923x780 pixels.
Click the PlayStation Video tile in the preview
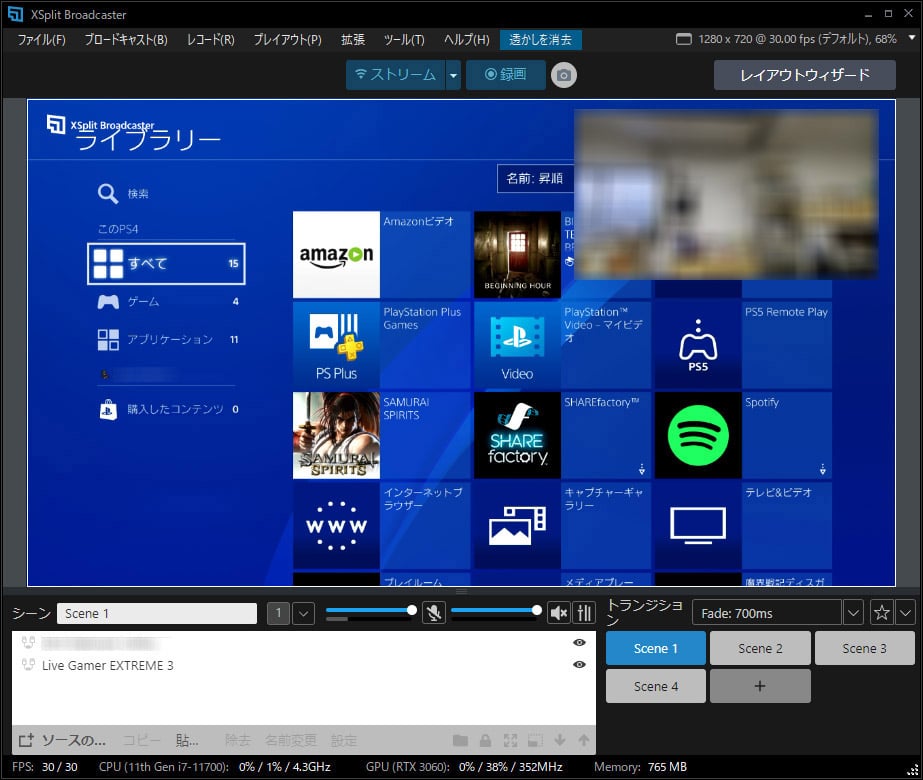[x=517, y=345]
